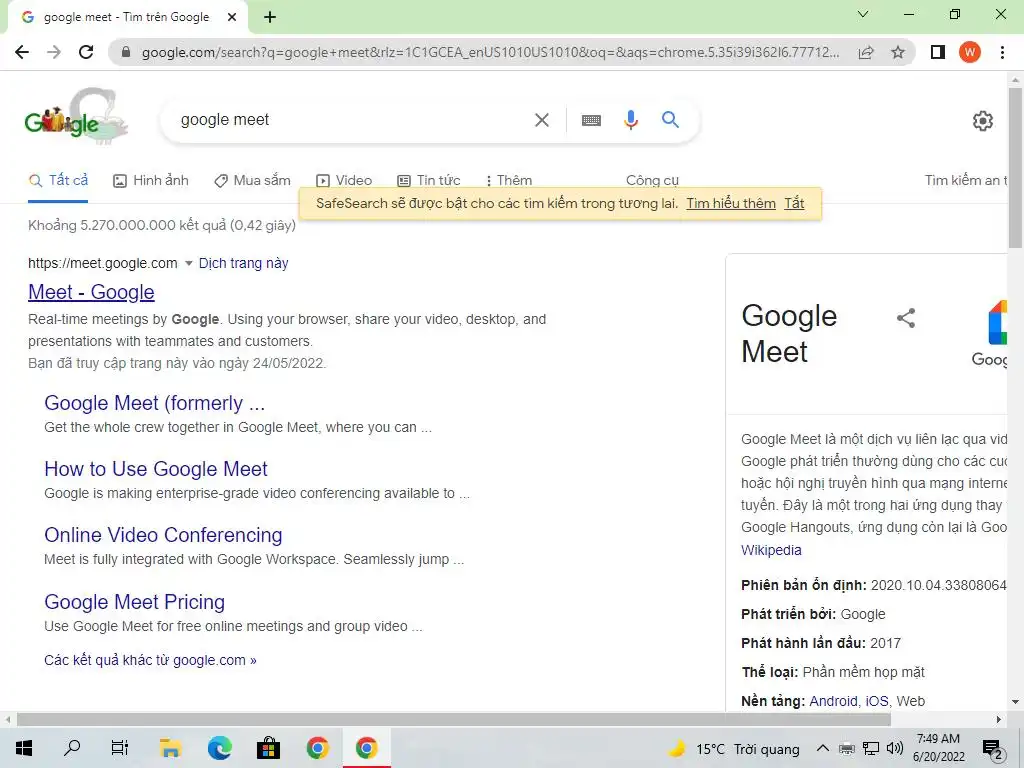Expand dropdown arrow beside meet.google.com URL
The image size is (1024, 768).
(188, 263)
